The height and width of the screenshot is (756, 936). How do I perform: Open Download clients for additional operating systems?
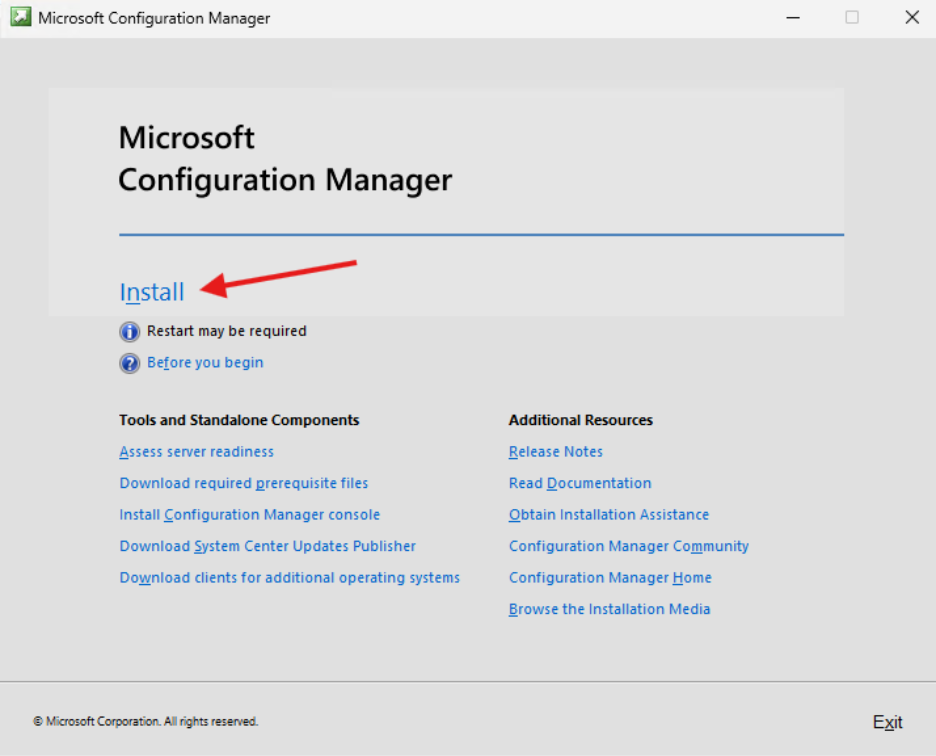click(x=289, y=577)
